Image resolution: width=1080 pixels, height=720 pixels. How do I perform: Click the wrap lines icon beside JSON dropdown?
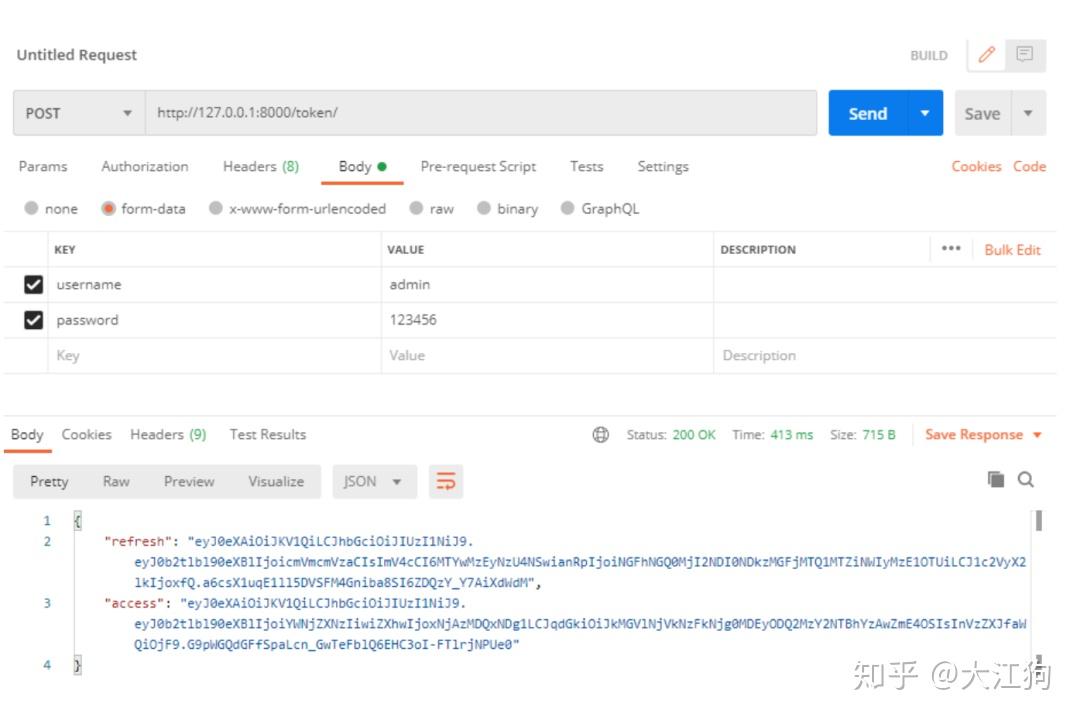tap(446, 481)
